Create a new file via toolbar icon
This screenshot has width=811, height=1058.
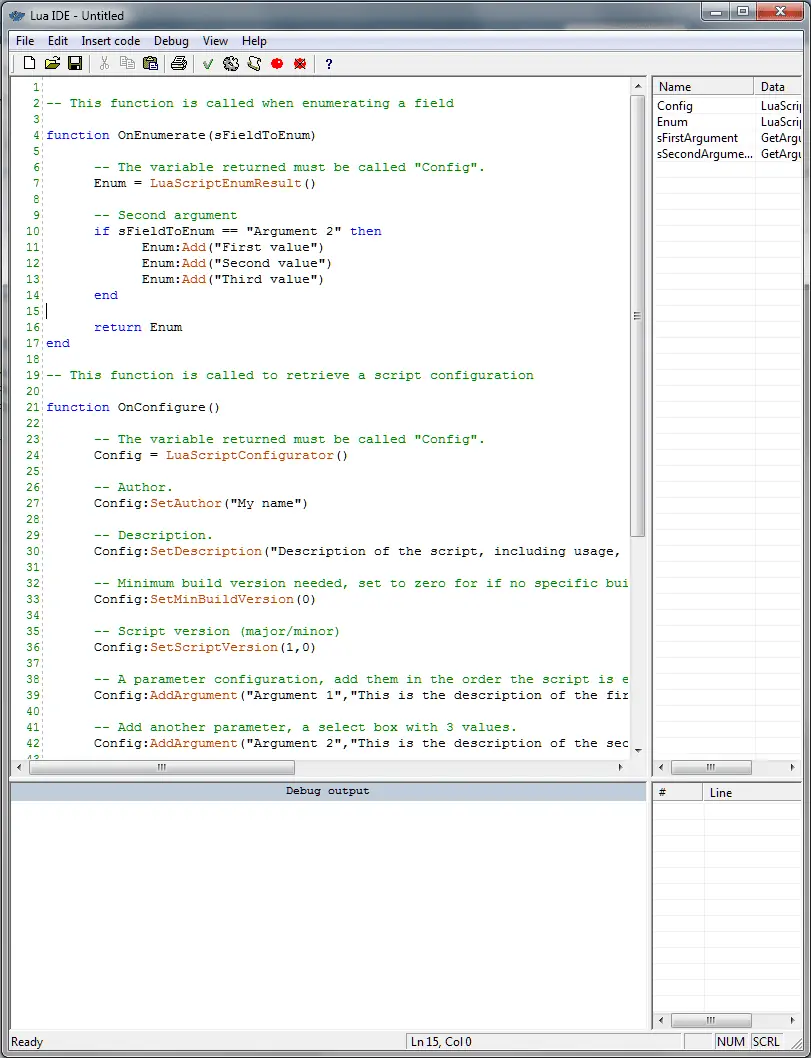pyautogui.click(x=29, y=63)
